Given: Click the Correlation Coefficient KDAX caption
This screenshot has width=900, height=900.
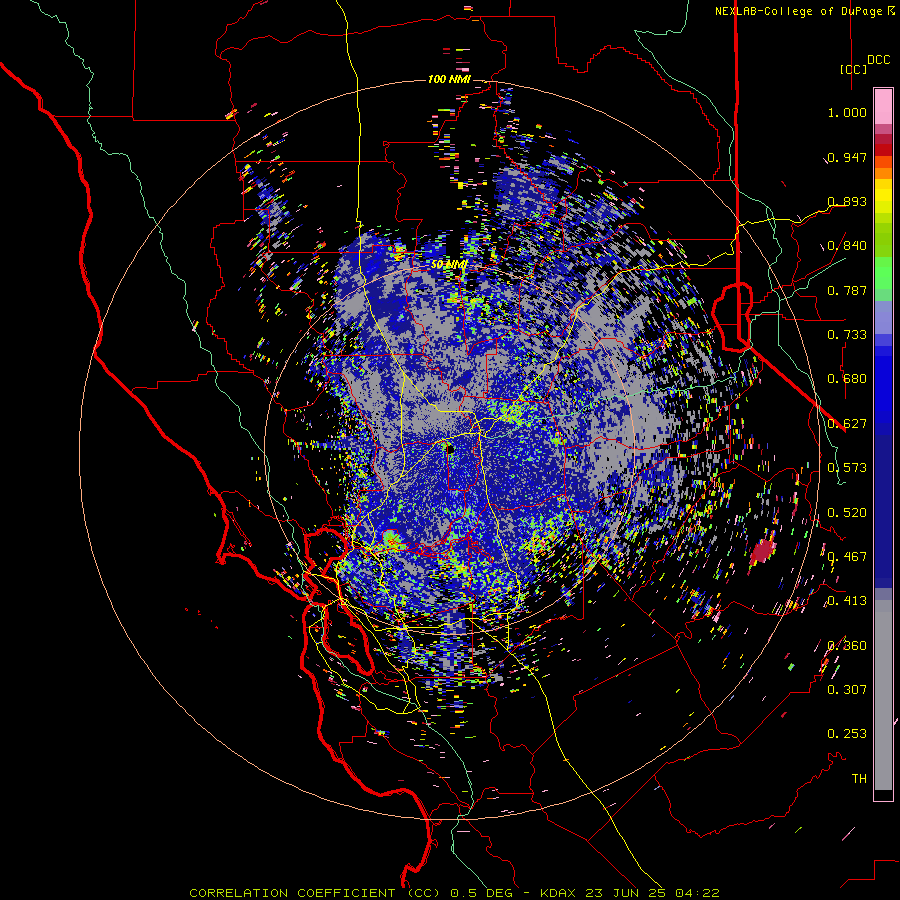Looking at the screenshot, I should pyautogui.click(x=454, y=893).
